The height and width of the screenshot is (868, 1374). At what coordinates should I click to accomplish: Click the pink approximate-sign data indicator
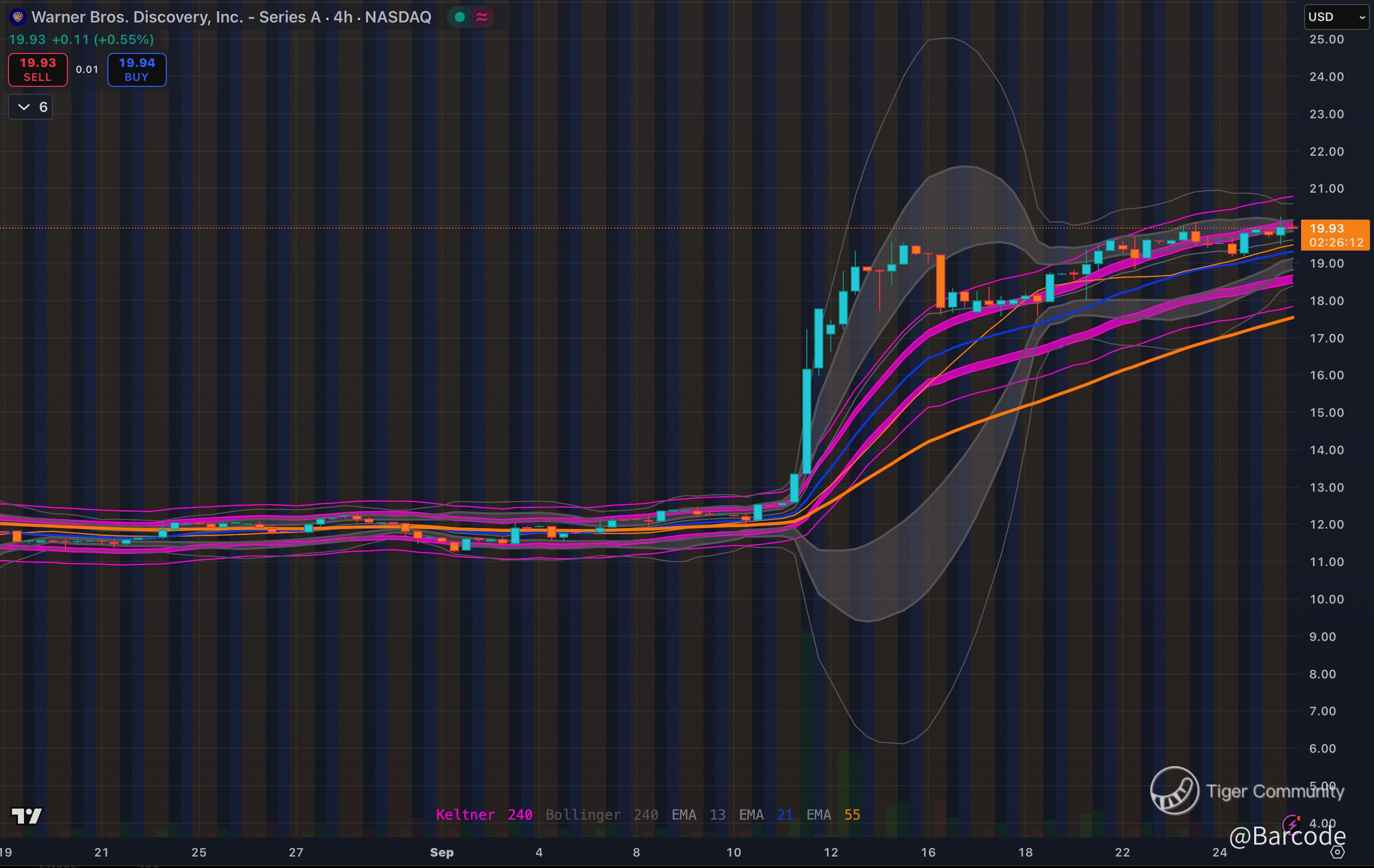click(x=482, y=17)
